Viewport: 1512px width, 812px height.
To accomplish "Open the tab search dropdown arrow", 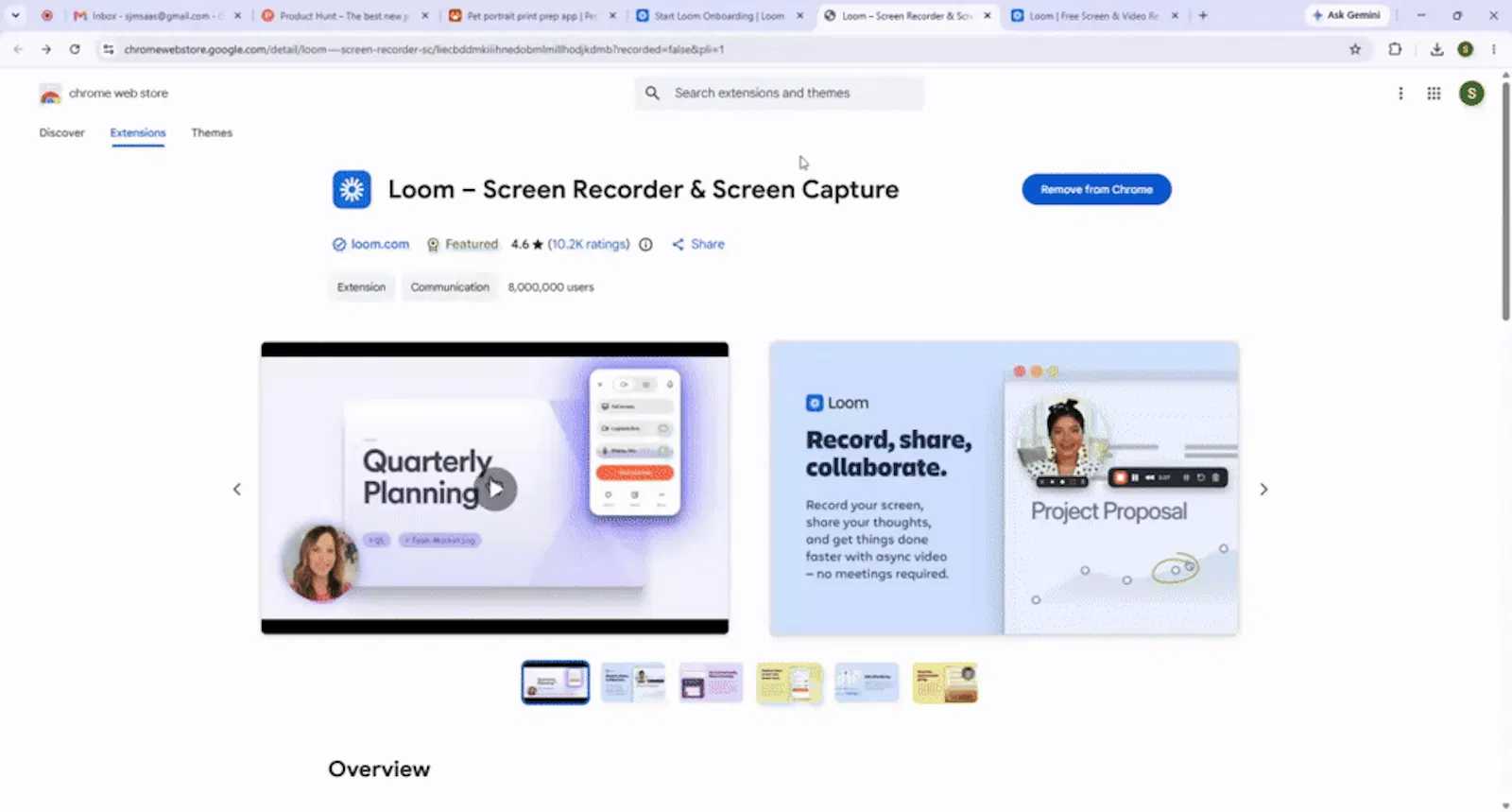I will (x=15, y=15).
